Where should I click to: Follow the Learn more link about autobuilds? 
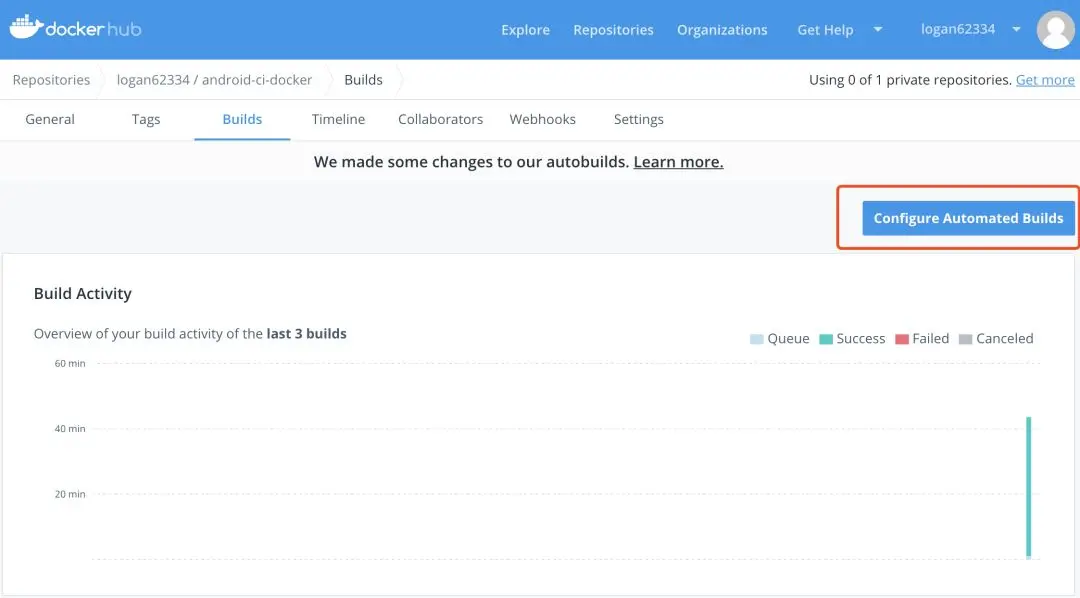pyautogui.click(x=678, y=162)
